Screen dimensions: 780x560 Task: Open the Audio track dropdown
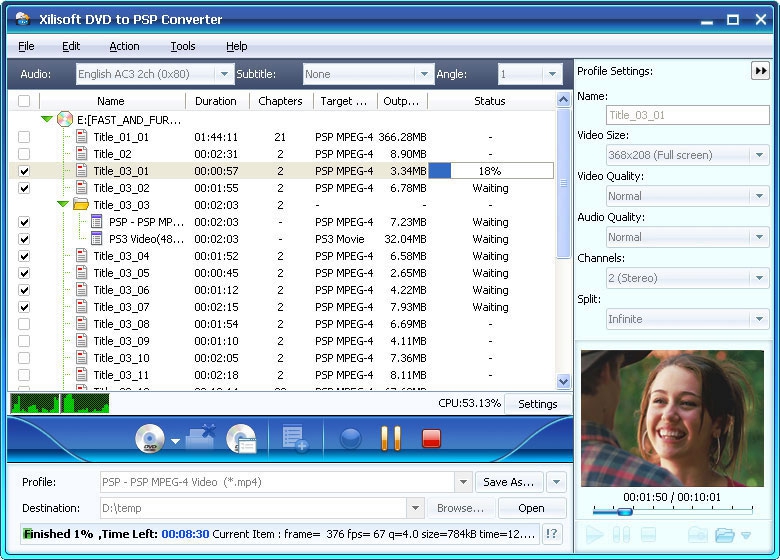[225, 74]
